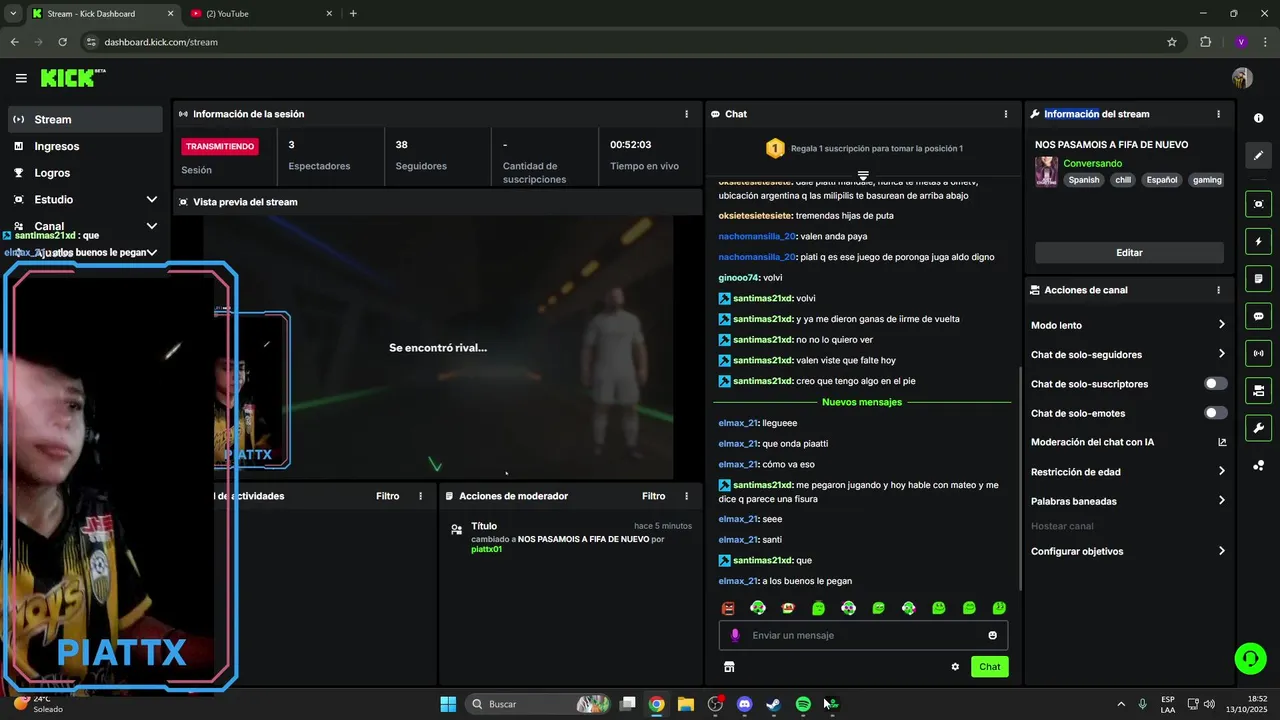Switch to the YouTube browser tab
This screenshot has height=720, width=1280.
pyautogui.click(x=260, y=14)
